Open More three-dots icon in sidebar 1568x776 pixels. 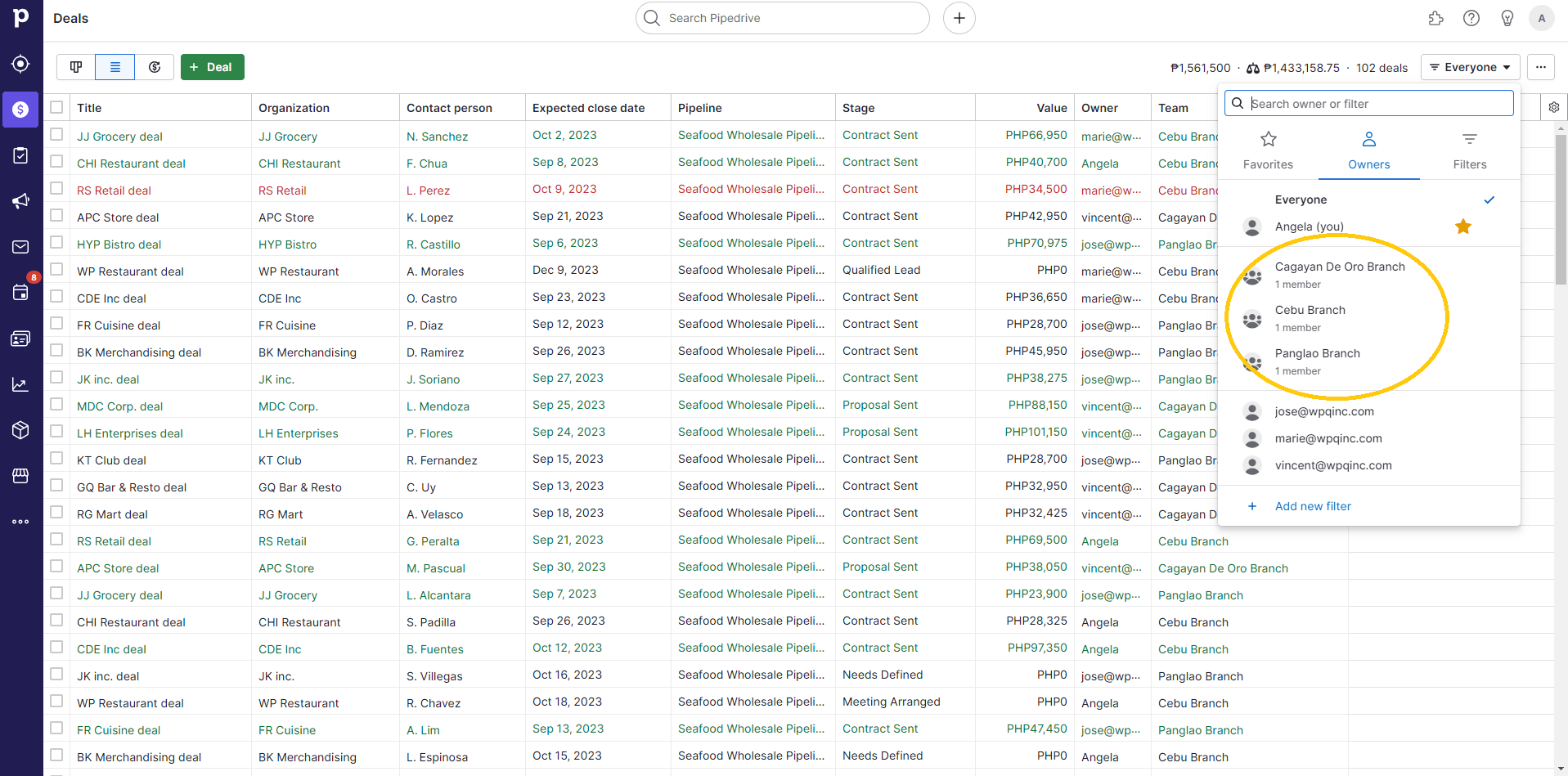[x=21, y=522]
